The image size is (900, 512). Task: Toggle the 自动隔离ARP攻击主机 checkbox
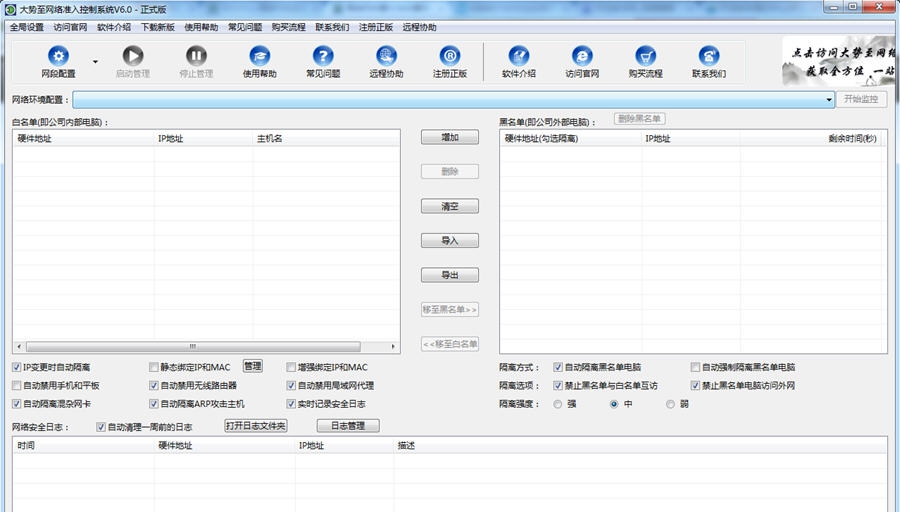[x=154, y=404]
